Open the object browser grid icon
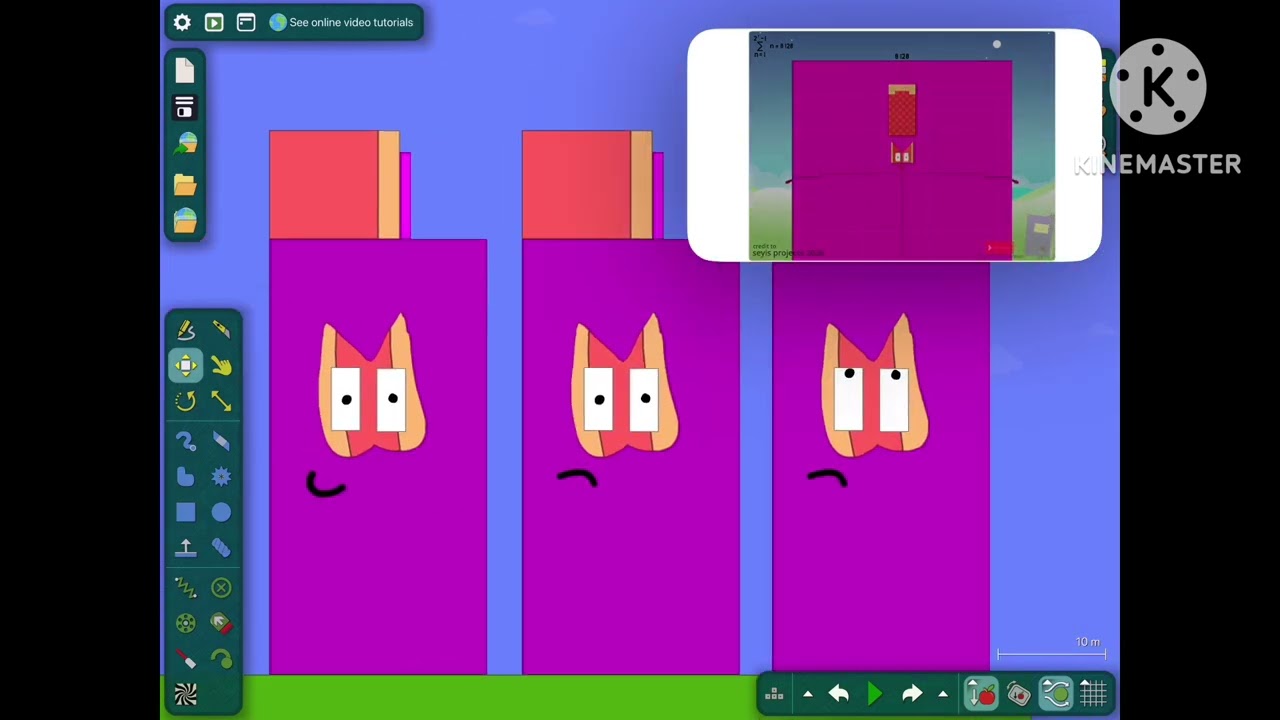Viewport: 1280px width, 720px height. pos(774,694)
